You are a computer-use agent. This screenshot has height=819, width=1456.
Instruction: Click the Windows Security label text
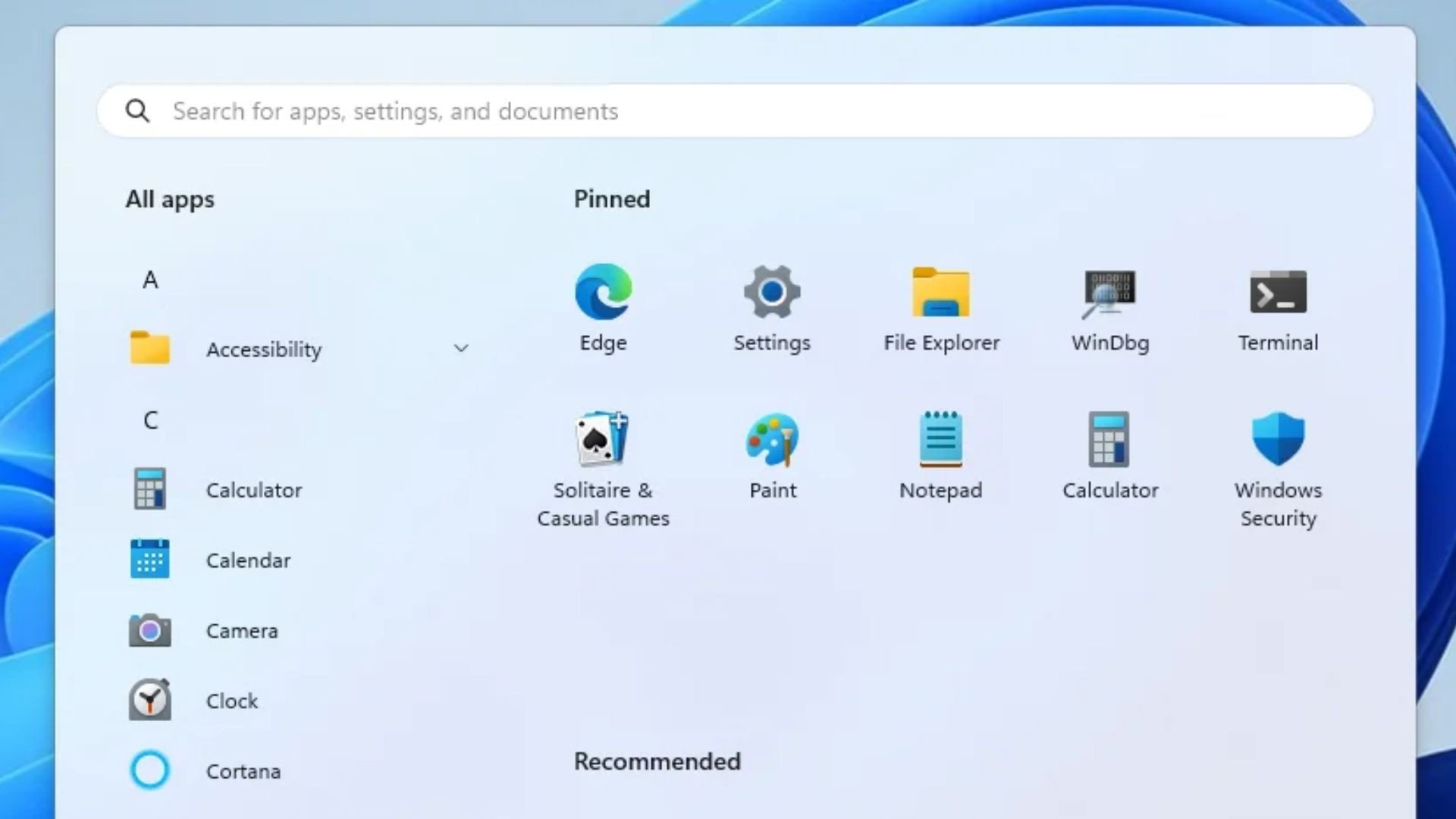(1279, 504)
